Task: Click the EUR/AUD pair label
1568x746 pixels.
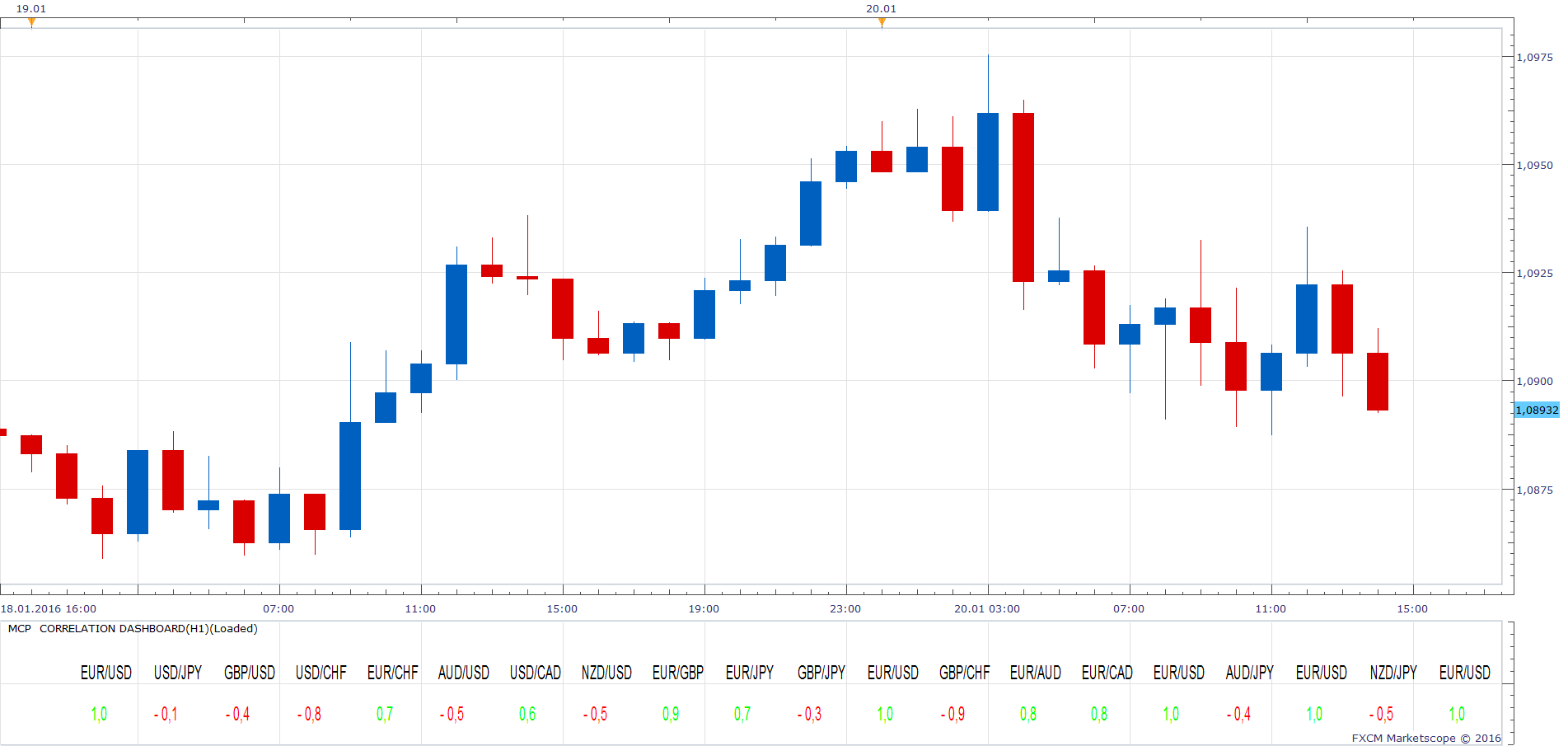Action: 1036,673
